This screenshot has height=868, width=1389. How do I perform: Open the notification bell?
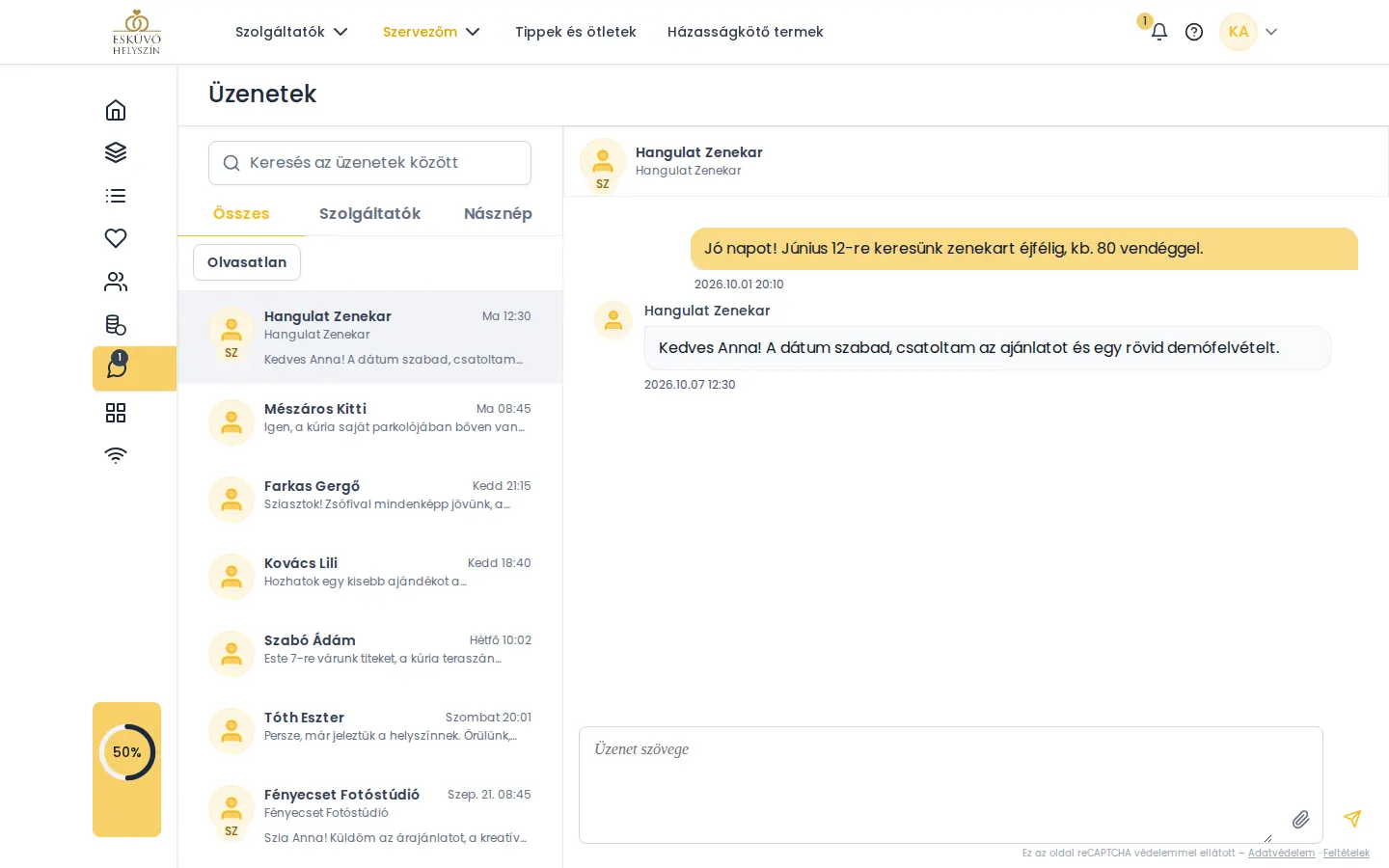click(1159, 32)
